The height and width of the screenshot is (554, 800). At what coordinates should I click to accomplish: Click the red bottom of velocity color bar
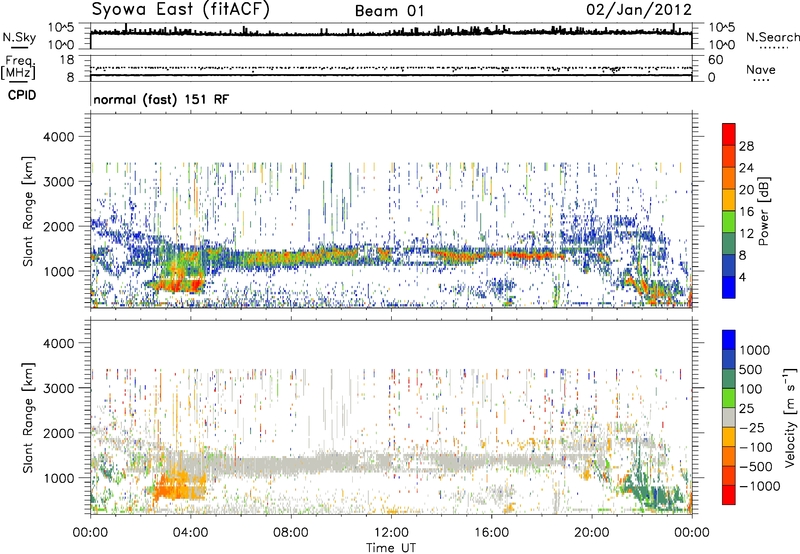coord(729,495)
